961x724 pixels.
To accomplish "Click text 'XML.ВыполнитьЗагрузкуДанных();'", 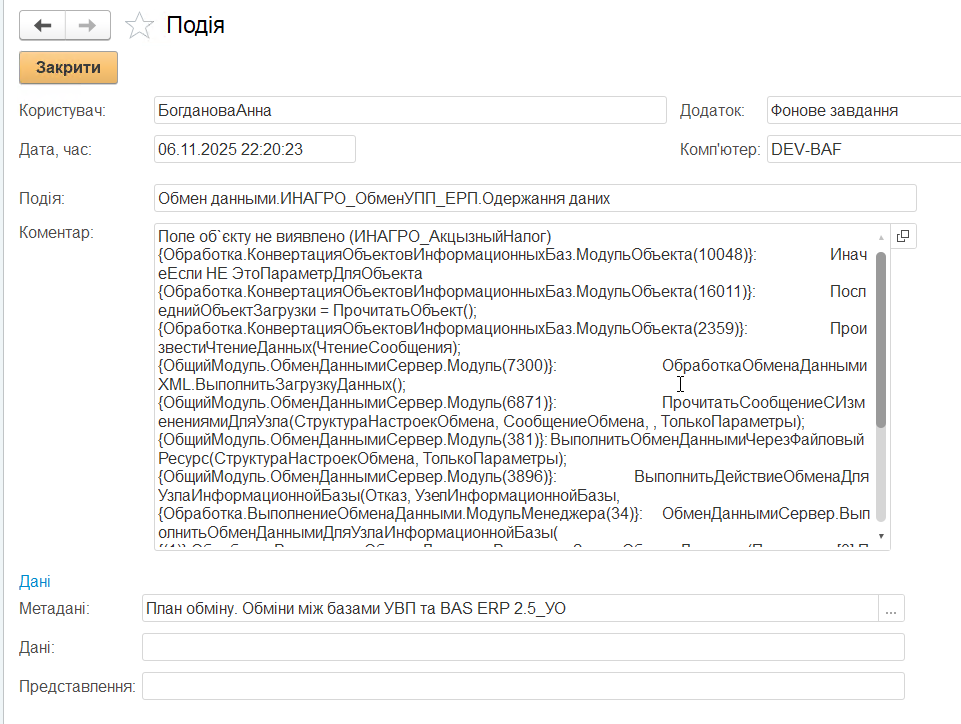I will 282,384.
